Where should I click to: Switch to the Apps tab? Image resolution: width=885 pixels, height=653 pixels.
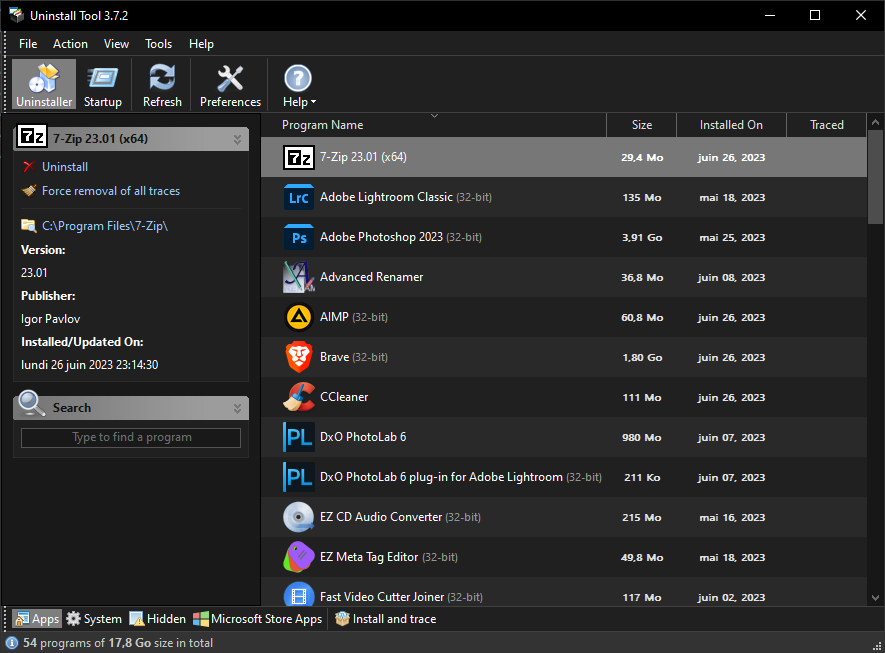(x=37, y=619)
